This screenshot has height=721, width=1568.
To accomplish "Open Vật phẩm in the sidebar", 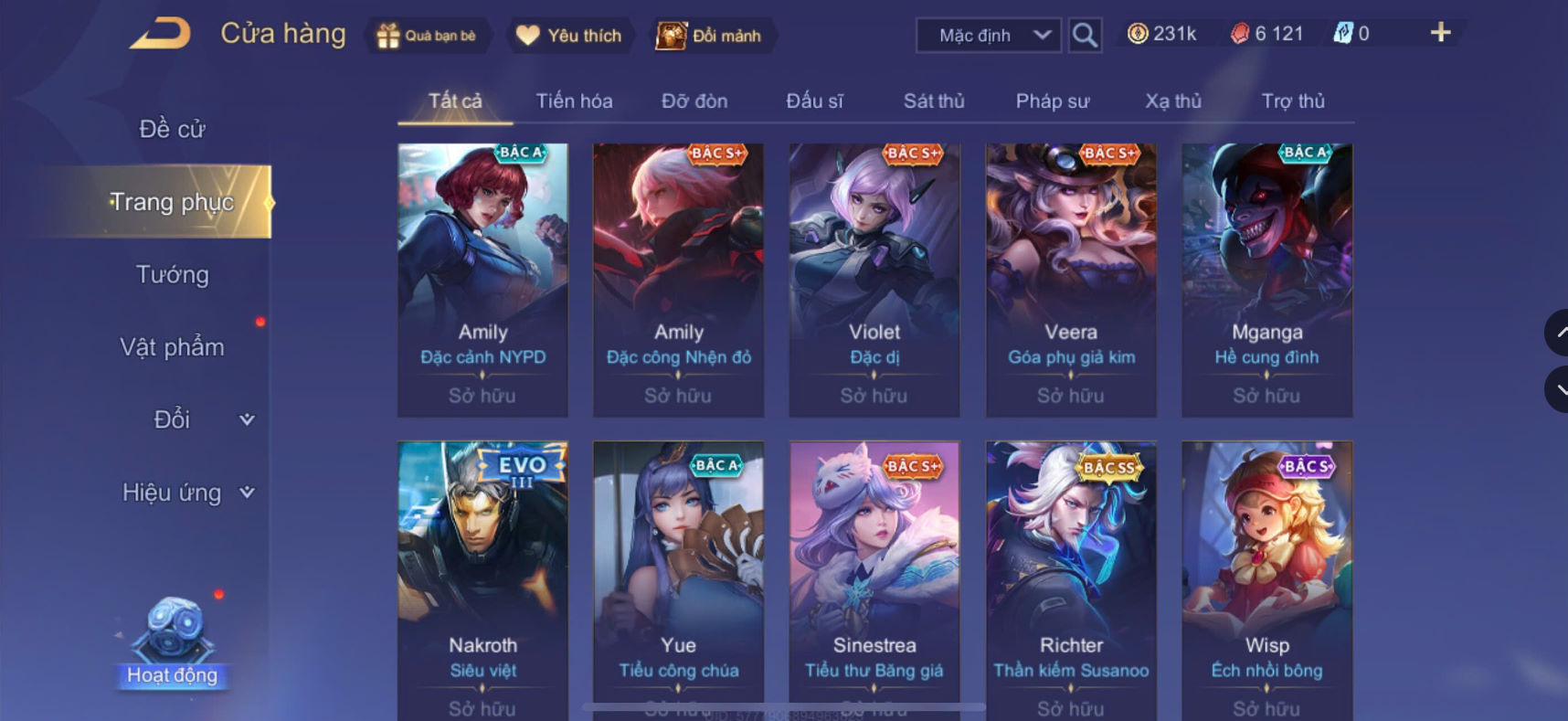I will coord(173,347).
